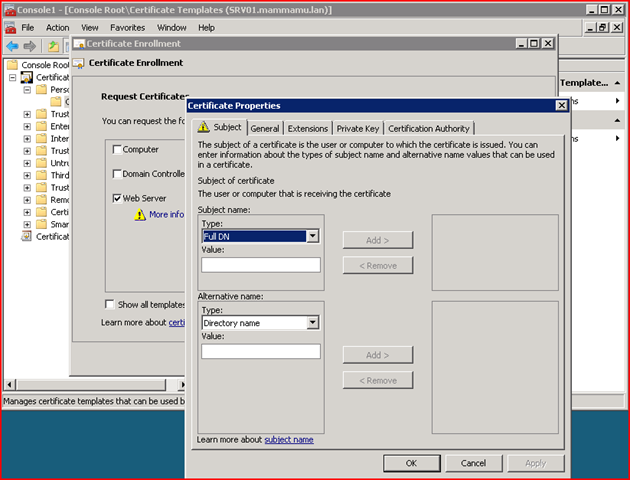Uncheck the Web Server checkbox
The image size is (630, 480).
pyautogui.click(x=116, y=199)
